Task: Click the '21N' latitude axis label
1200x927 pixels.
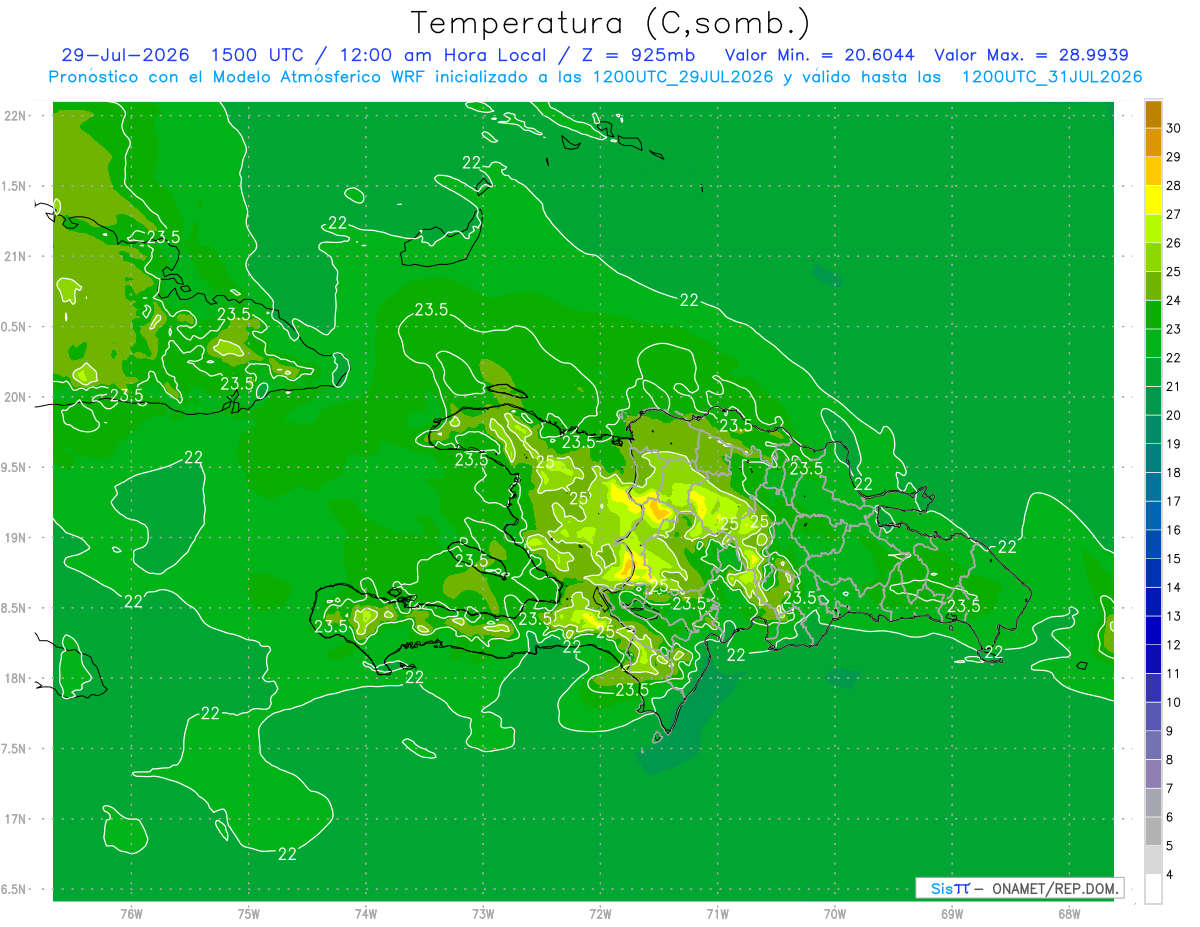Action: point(15,256)
